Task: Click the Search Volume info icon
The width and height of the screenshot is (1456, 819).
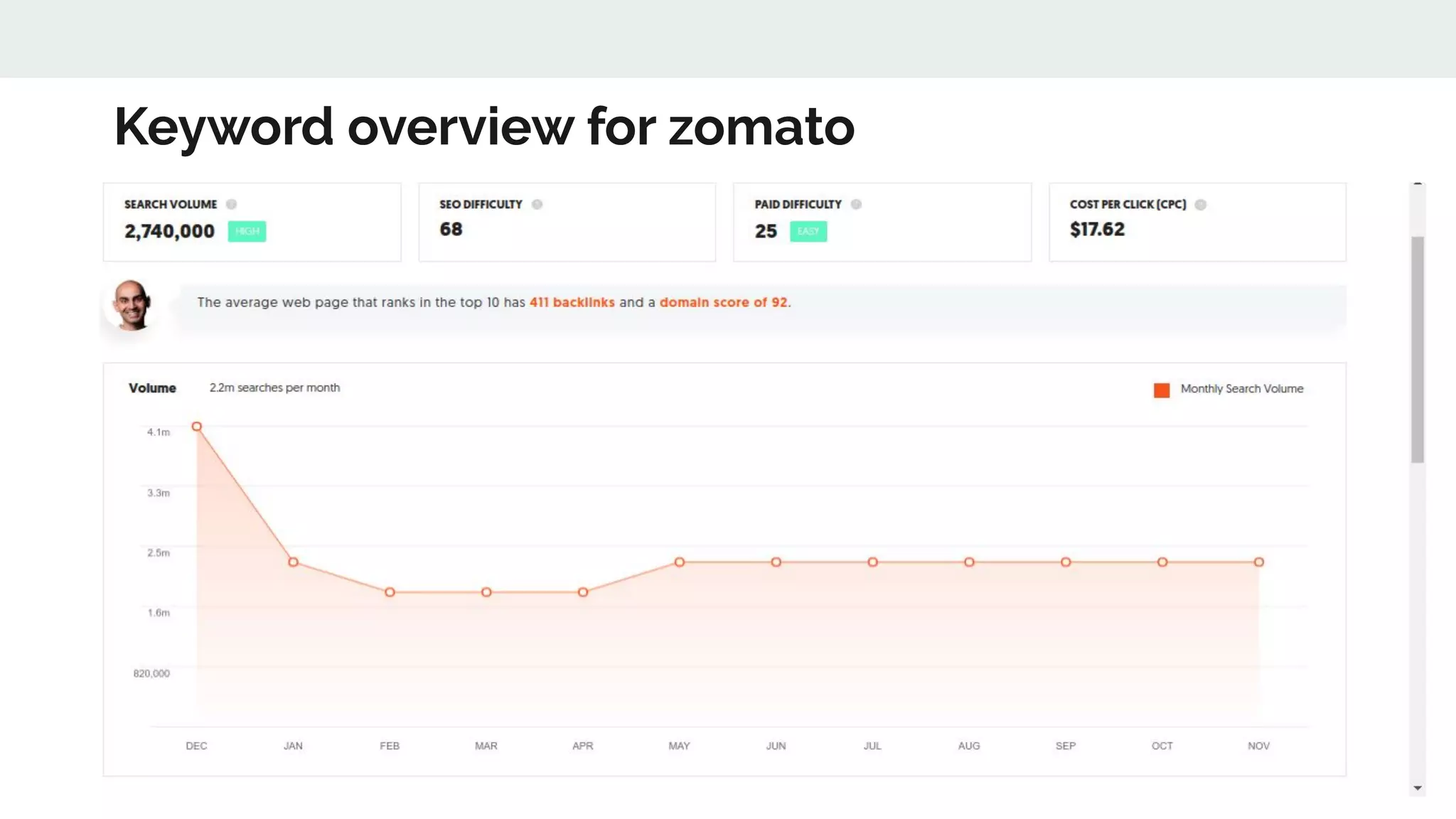Action: click(x=231, y=204)
